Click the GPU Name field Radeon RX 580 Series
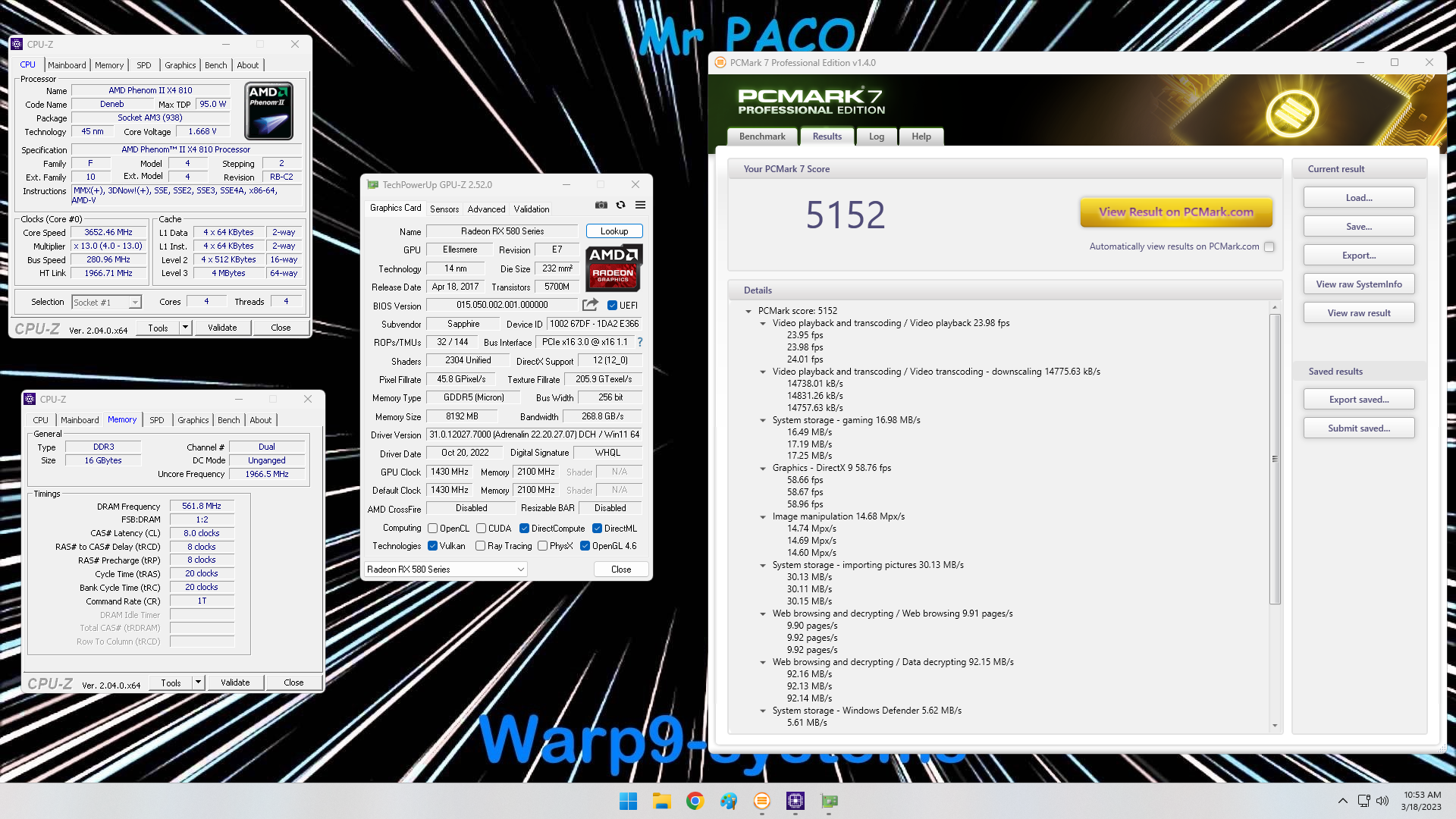Viewport: 1456px width, 819px height. 502,231
